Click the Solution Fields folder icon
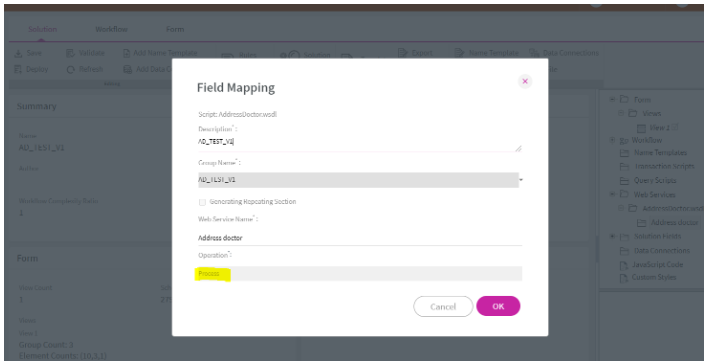Image resolution: width=709 pixels, height=364 pixels. click(x=624, y=236)
